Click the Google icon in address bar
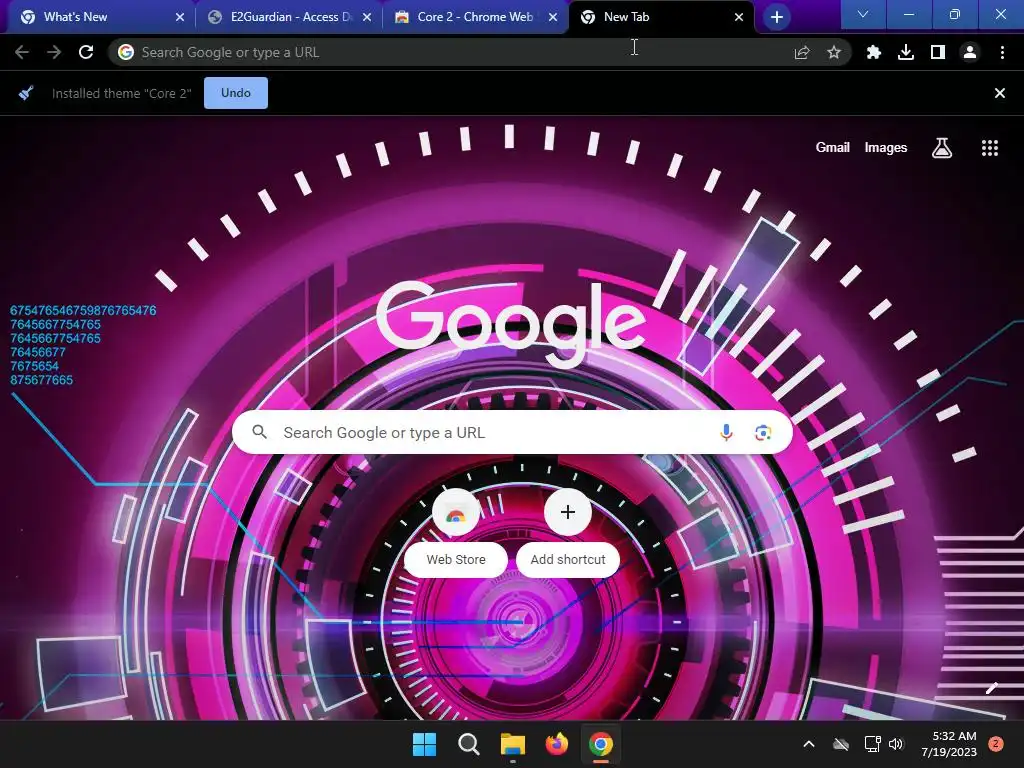This screenshot has width=1024, height=768. (126, 52)
